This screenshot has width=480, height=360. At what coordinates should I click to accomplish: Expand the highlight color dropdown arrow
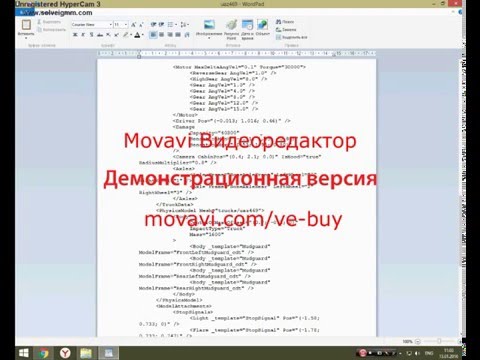point(131,35)
